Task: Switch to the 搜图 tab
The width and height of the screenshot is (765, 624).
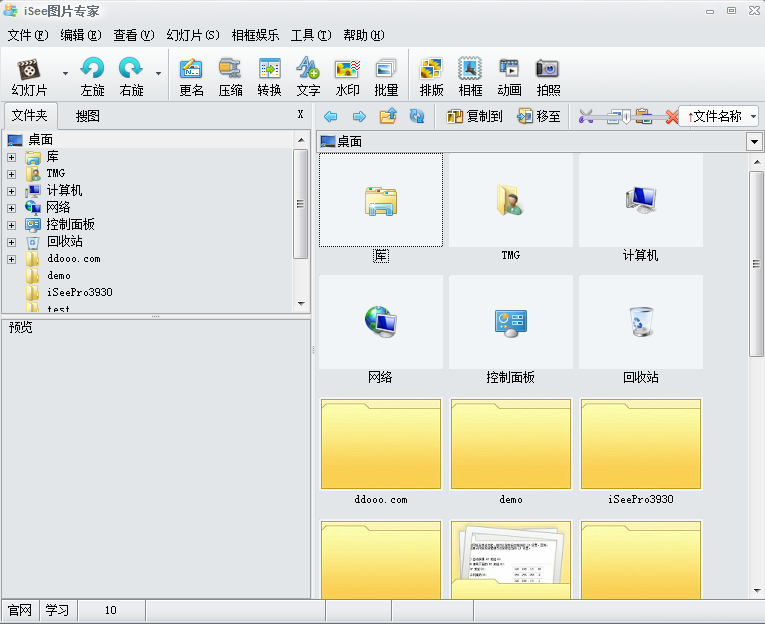Action: tap(88, 116)
